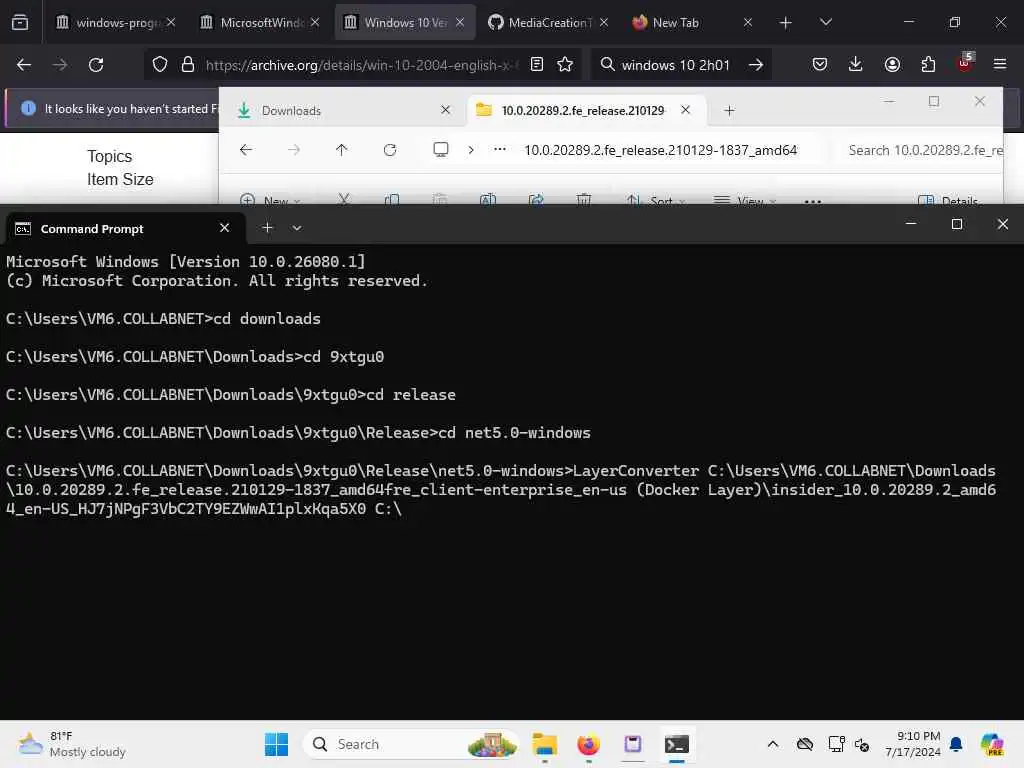
Task: Open Firefox account icon
Action: point(892,65)
